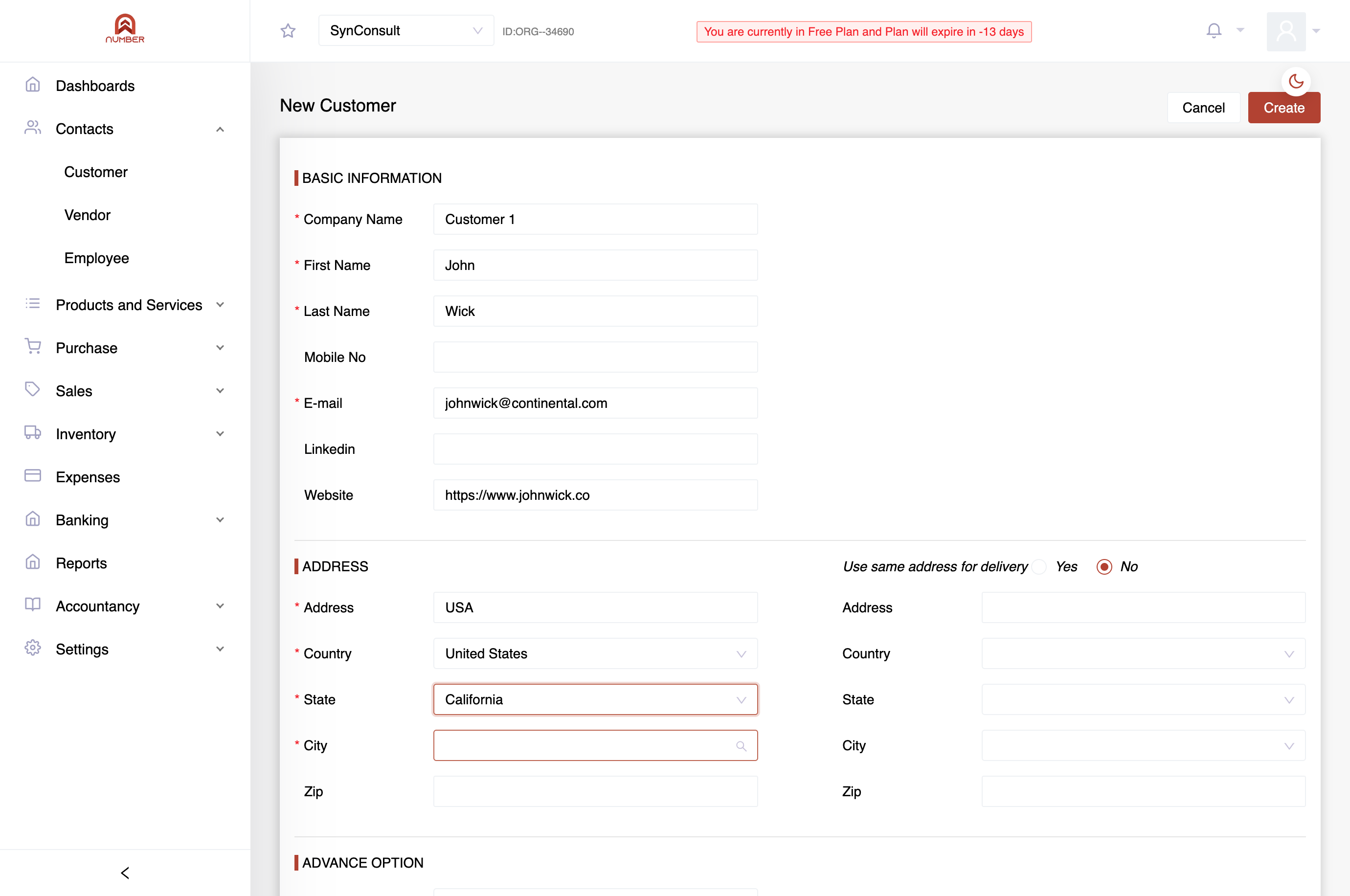Click the Products and Services list icon
This screenshot has height=896, width=1350.
pyautogui.click(x=33, y=304)
